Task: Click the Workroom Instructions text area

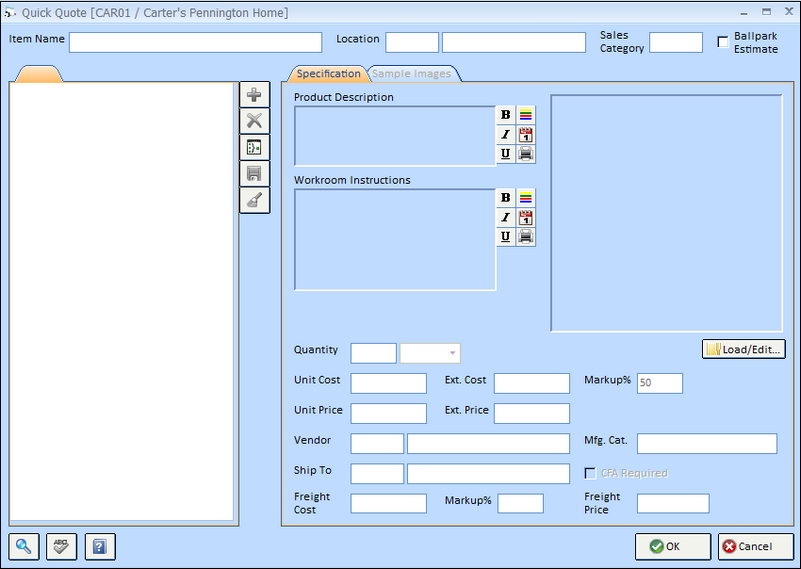Action: (x=395, y=240)
